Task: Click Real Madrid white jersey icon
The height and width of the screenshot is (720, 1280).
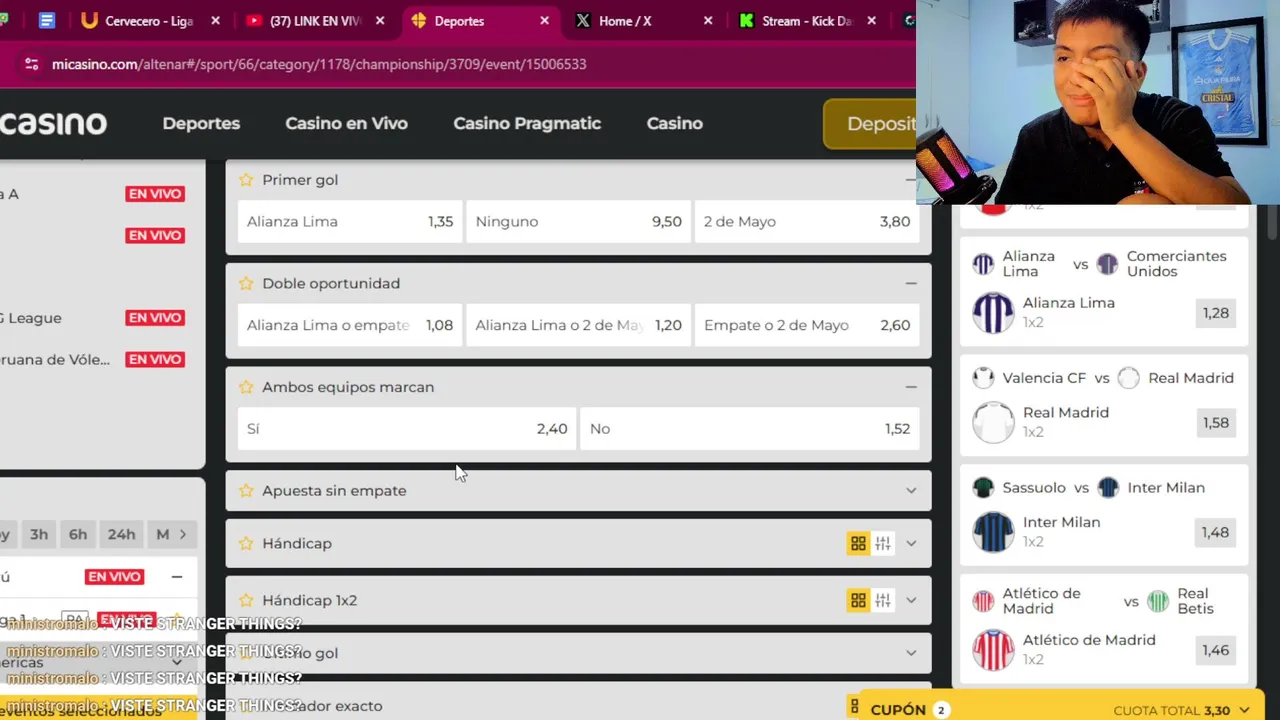Action: click(993, 422)
